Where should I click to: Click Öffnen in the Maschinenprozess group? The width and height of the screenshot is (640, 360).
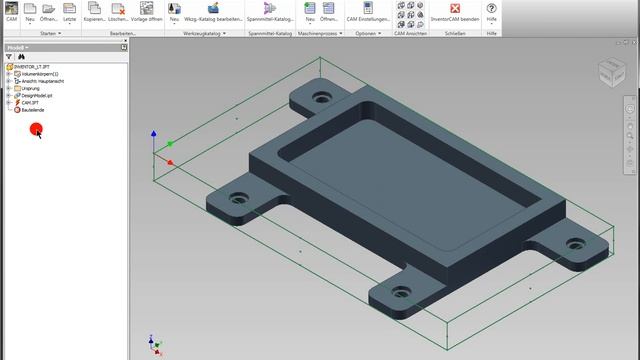[329, 11]
